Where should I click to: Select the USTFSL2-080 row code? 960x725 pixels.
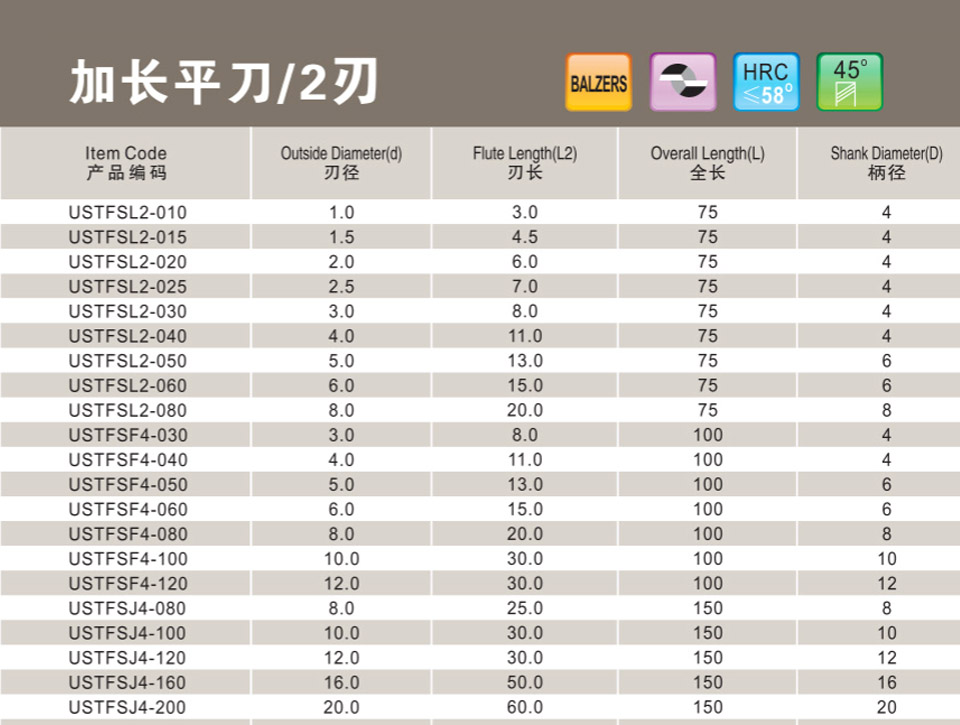tap(127, 410)
